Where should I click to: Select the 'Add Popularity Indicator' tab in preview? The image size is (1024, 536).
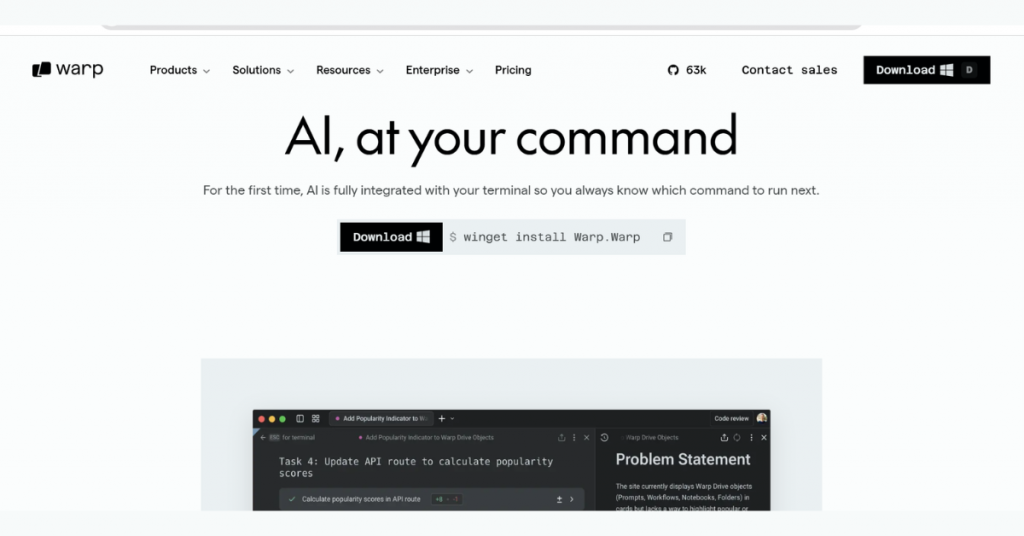(x=381, y=418)
